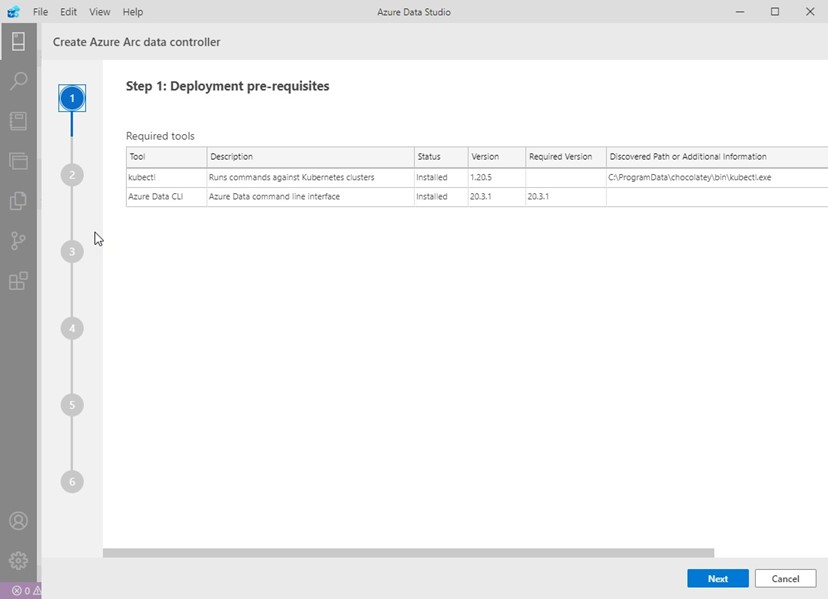Click the 'Create Azure Arc data controller' title
The width and height of the screenshot is (828, 599).
point(136,42)
